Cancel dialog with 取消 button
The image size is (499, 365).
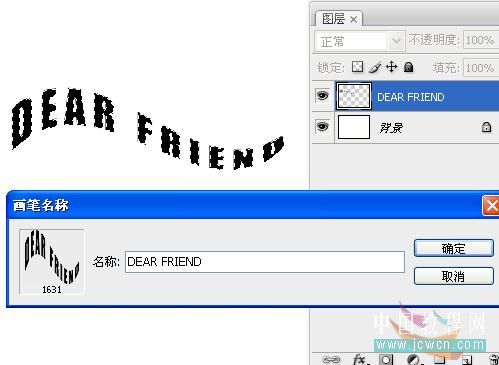click(x=454, y=276)
